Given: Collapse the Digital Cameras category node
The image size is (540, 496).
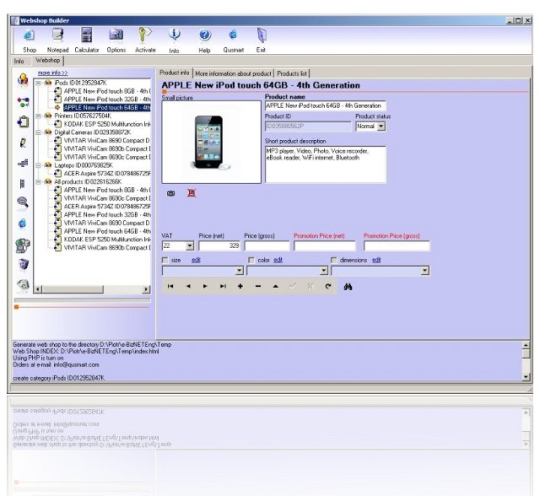Looking at the screenshot, I should coord(39,133).
